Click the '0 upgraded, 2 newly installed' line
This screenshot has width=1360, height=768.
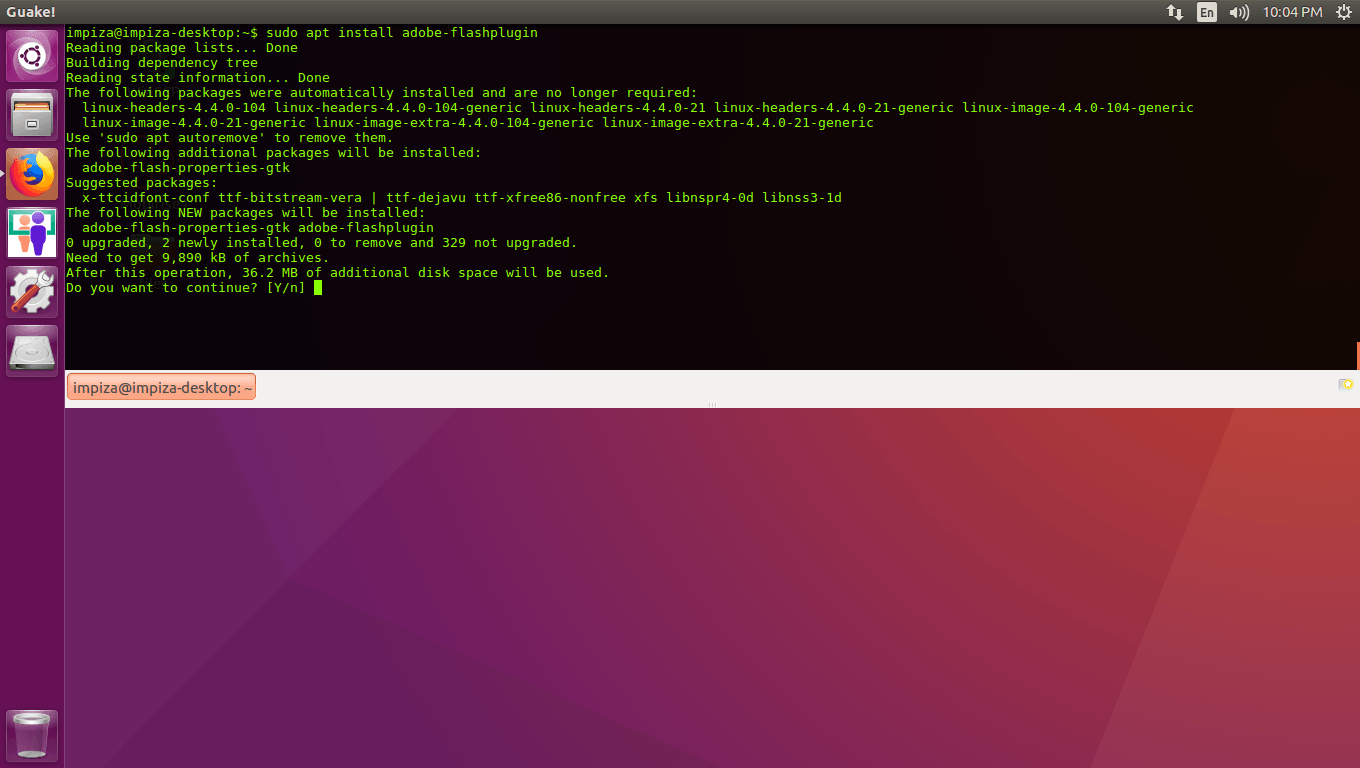[322, 243]
